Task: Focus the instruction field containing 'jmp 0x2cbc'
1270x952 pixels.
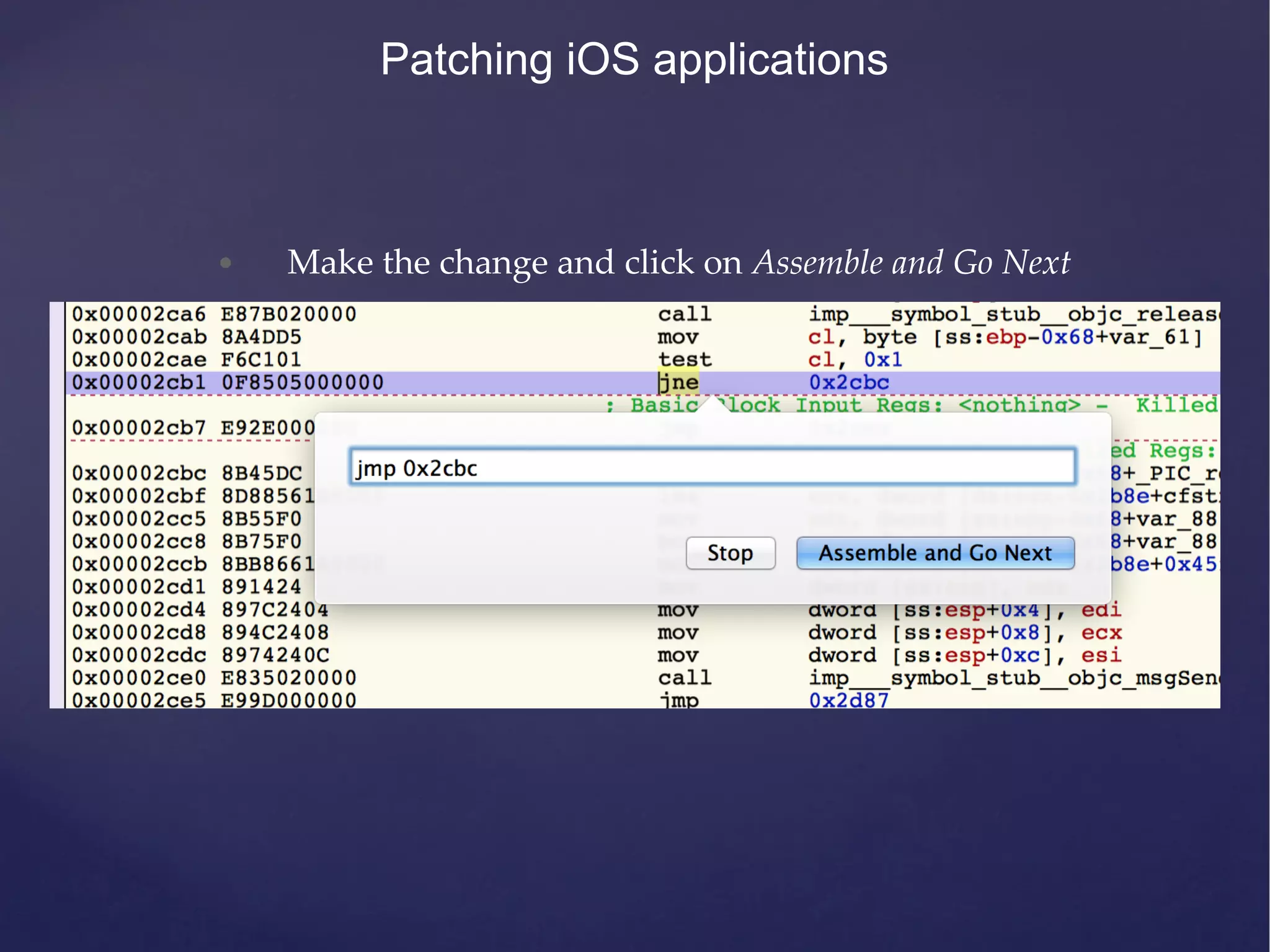Action: click(x=712, y=467)
